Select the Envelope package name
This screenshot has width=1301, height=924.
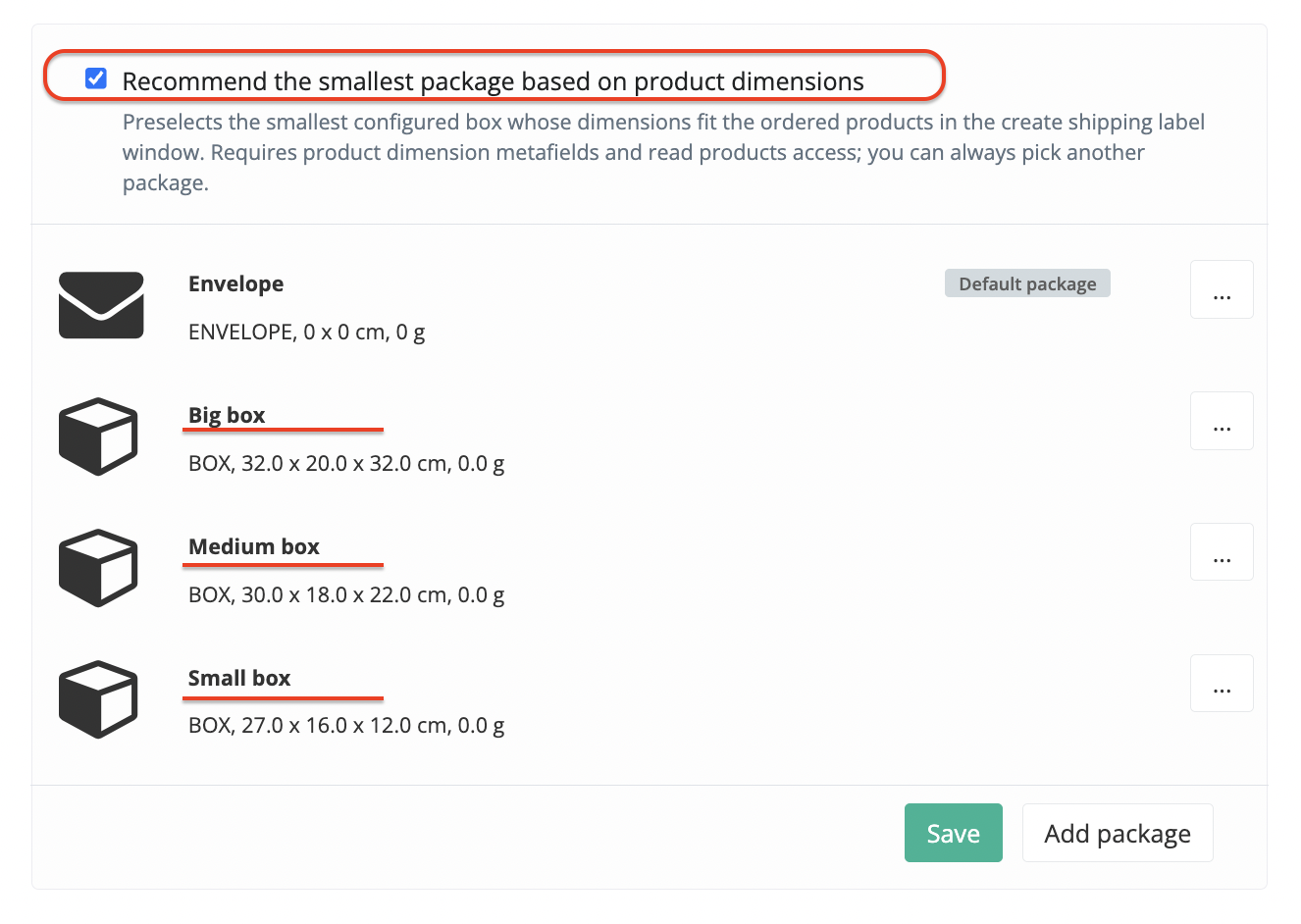pyautogui.click(x=236, y=283)
